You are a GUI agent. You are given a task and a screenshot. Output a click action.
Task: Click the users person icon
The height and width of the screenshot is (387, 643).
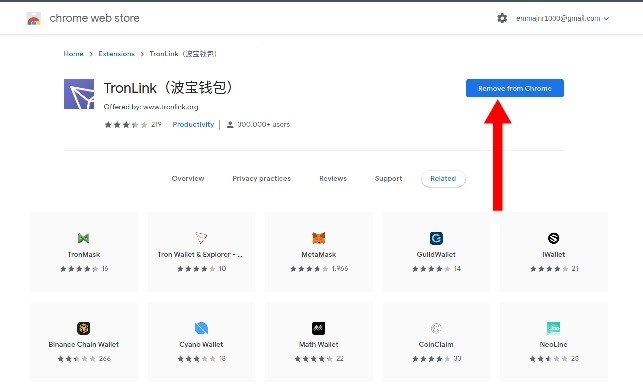tap(230, 124)
